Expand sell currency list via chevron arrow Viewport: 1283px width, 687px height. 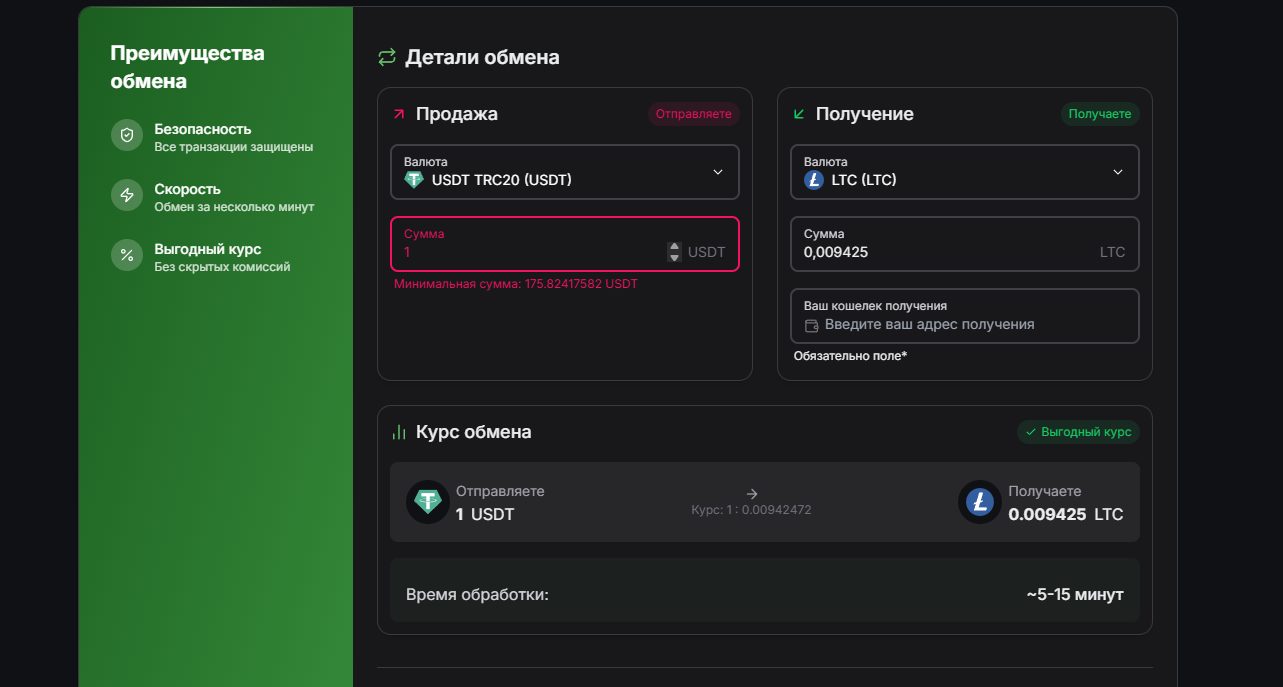click(x=717, y=172)
